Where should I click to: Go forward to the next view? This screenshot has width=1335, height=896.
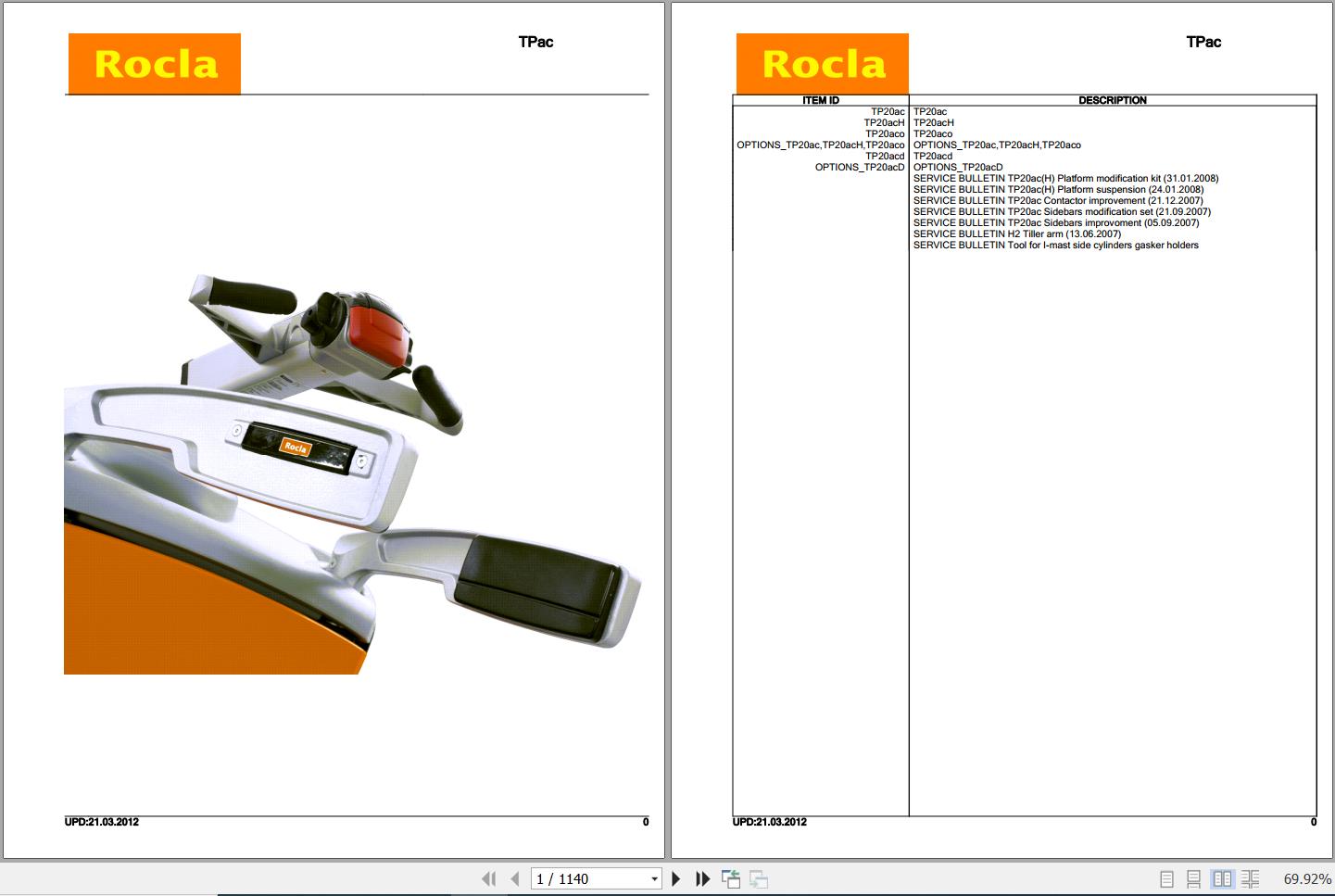pyautogui.click(x=758, y=877)
